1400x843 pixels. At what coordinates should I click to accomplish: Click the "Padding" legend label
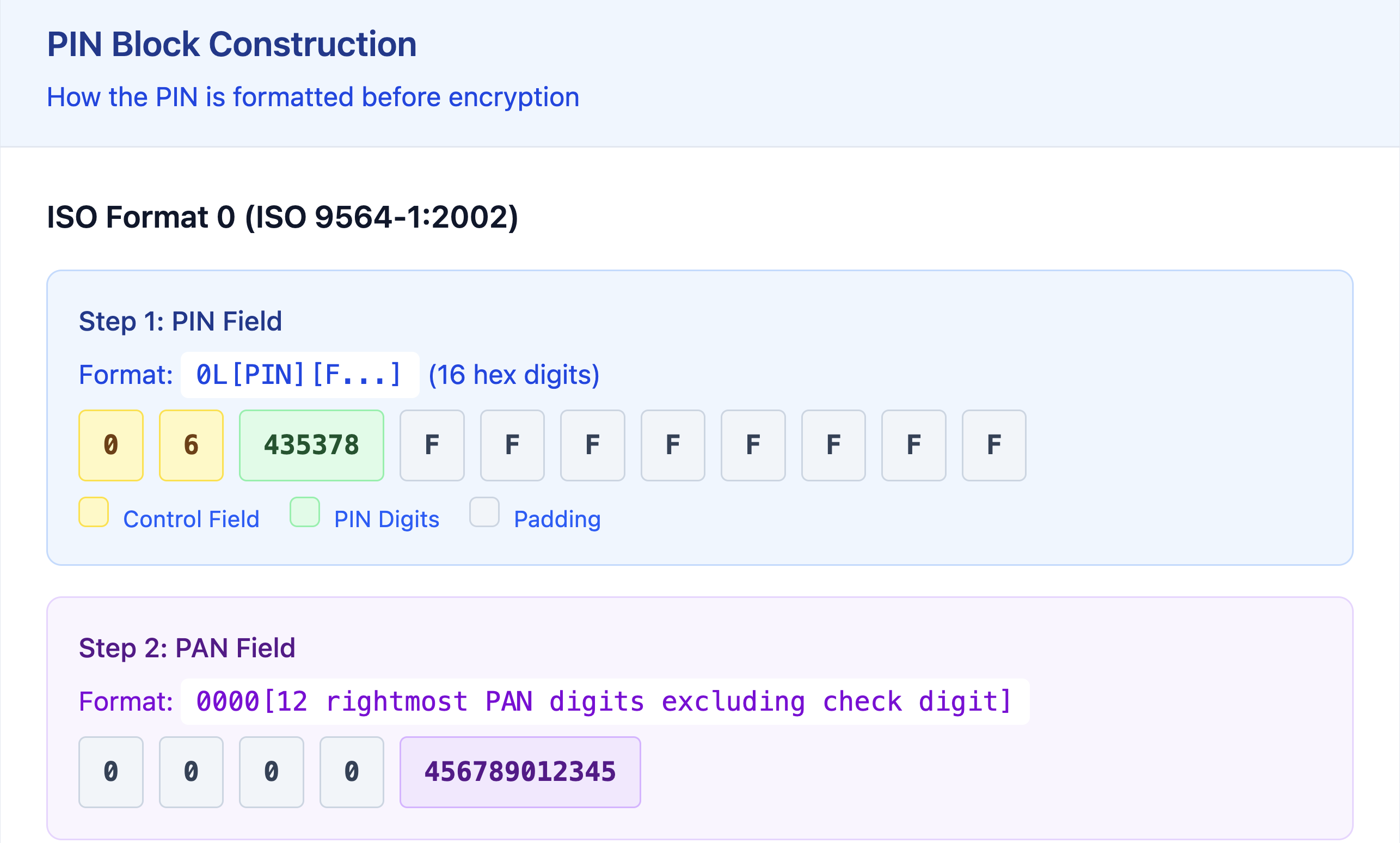[x=557, y=519]
